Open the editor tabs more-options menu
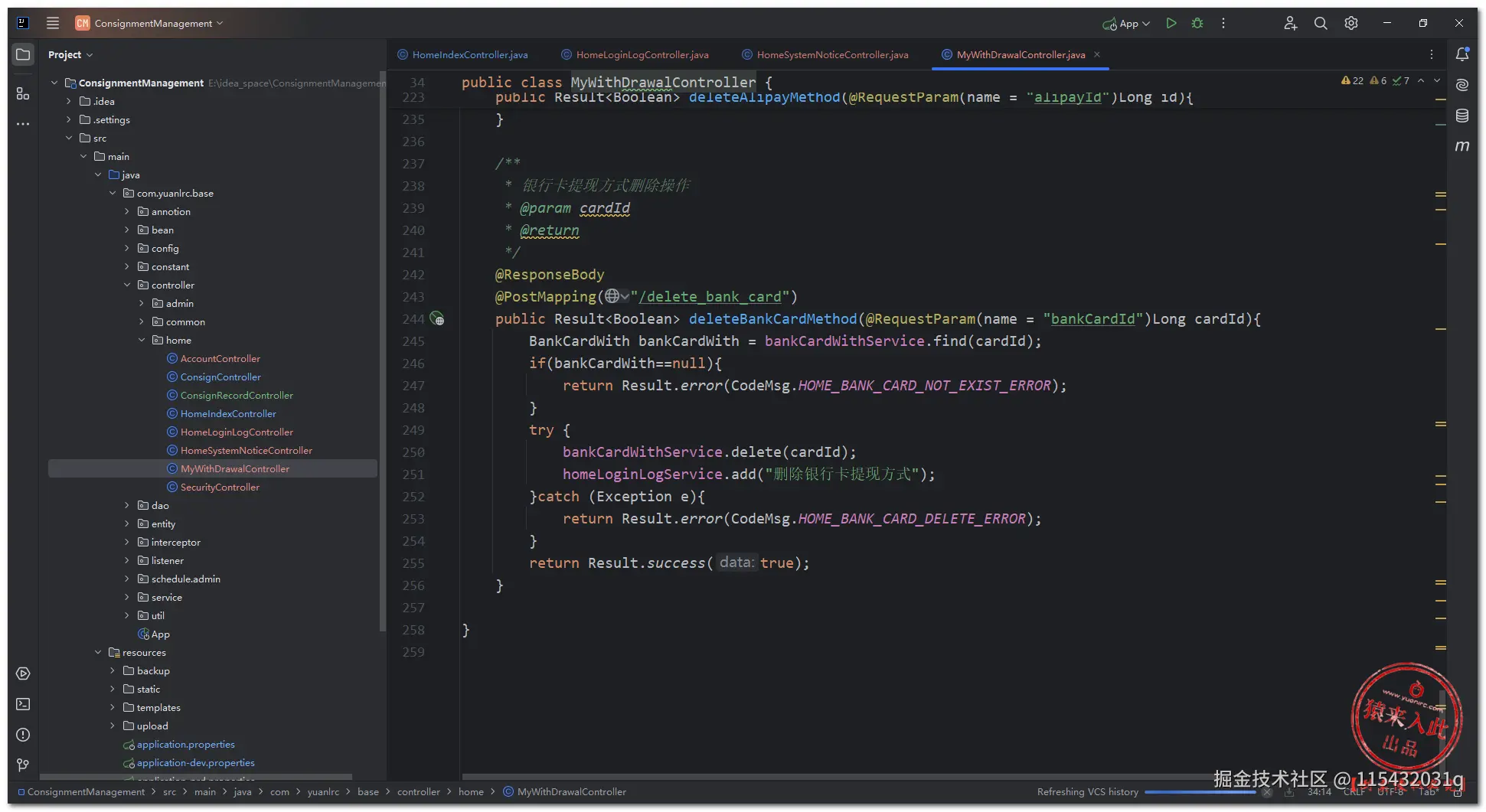Screen dimensions: 1486x812 click(x=1432, y=54)
